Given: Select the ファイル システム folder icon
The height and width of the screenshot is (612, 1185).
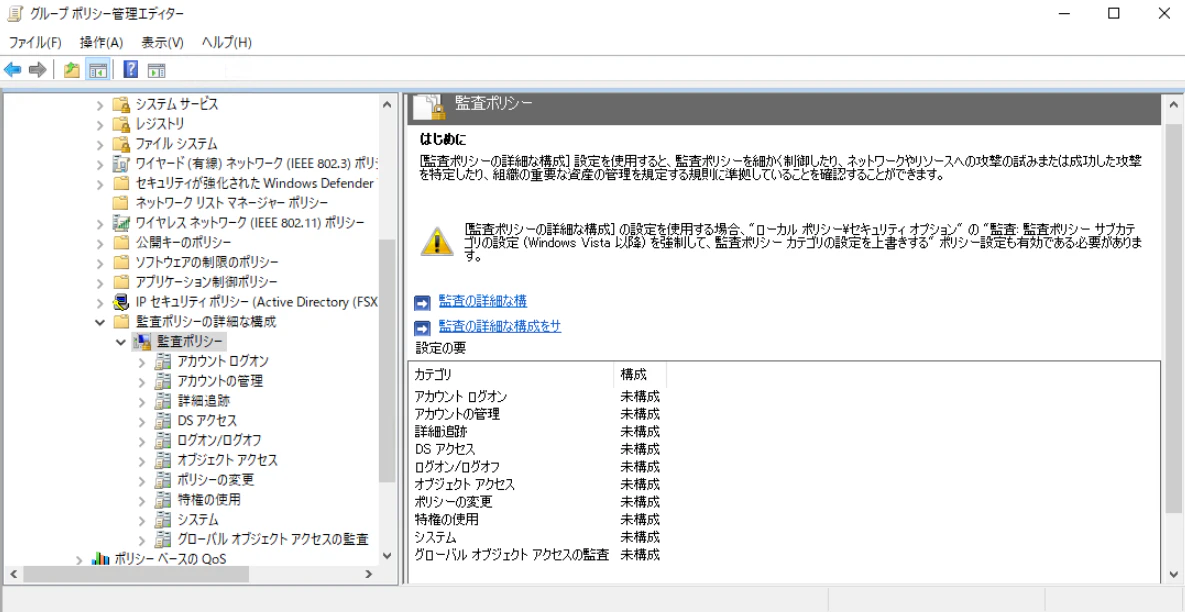Looking at the screenshot, I should [x=121, y=143].
